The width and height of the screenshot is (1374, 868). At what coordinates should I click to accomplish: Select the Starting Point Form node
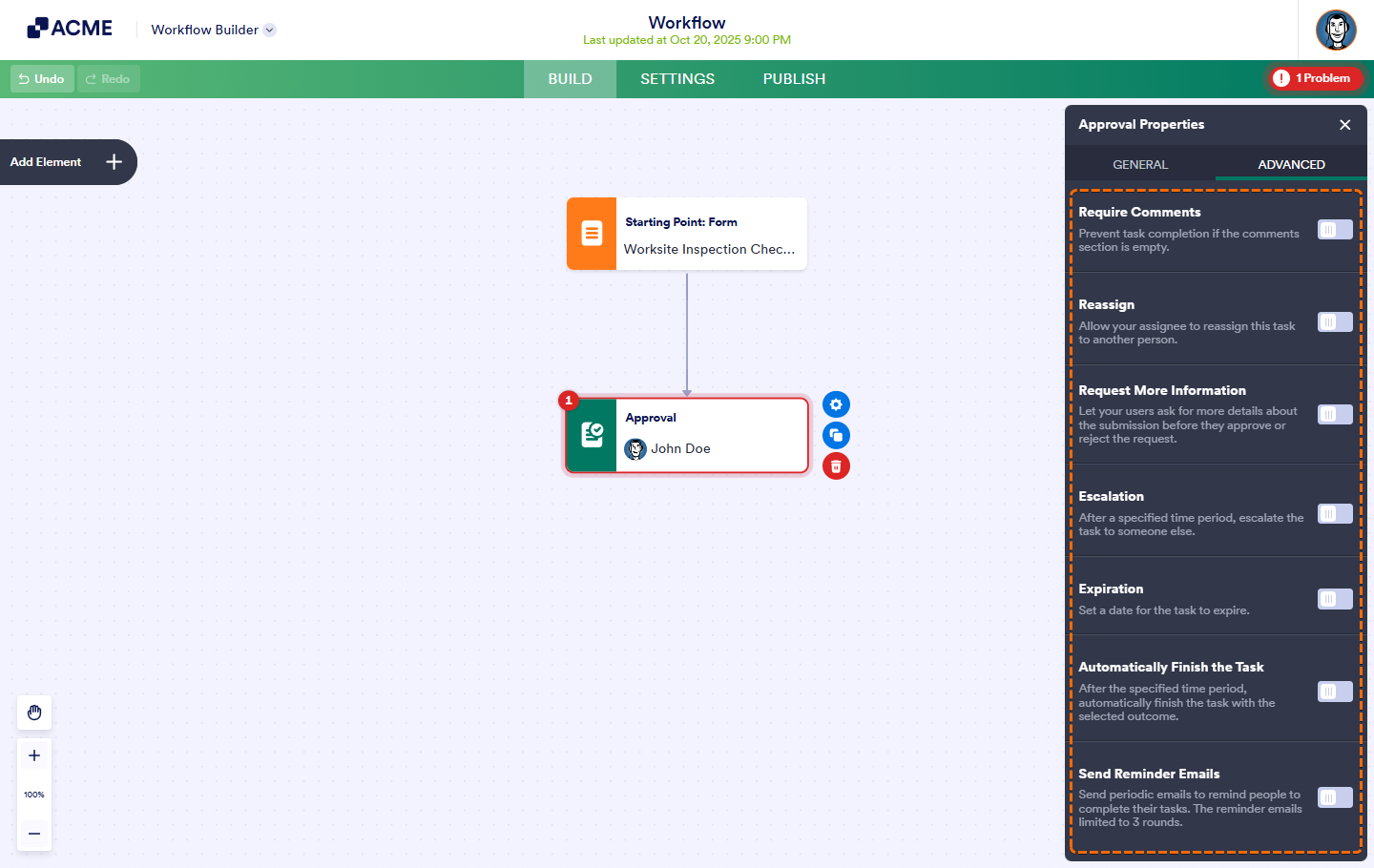tap(687, 234)
